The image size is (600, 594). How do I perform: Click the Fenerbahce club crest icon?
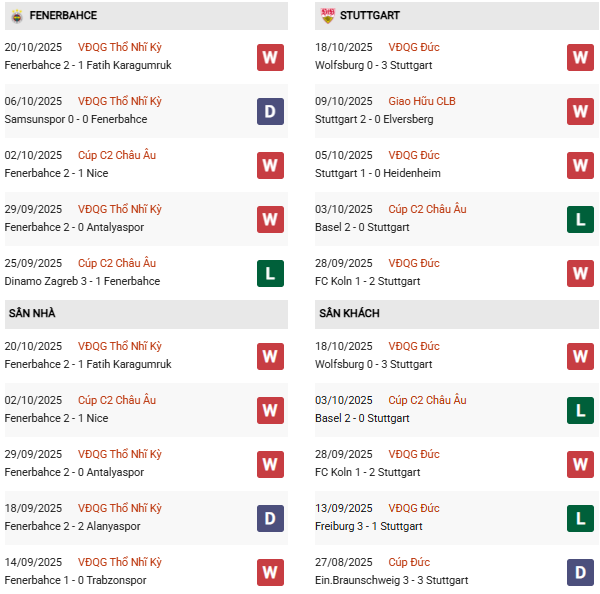tap(17, 16)
